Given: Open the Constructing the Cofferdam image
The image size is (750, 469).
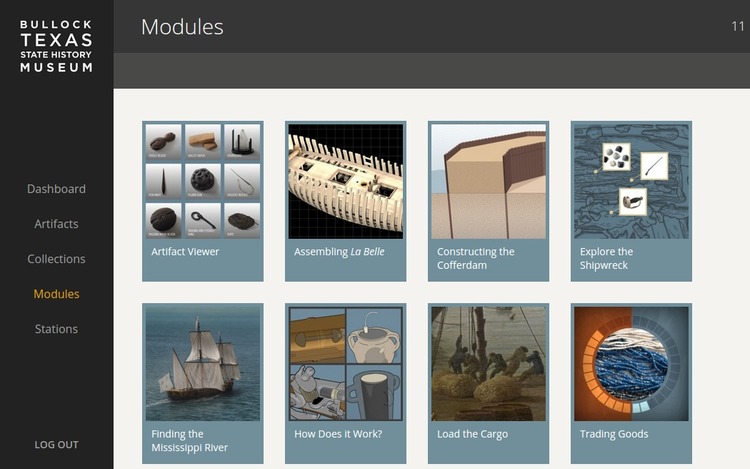Looking at the screenshot, I should click(488, 181).
